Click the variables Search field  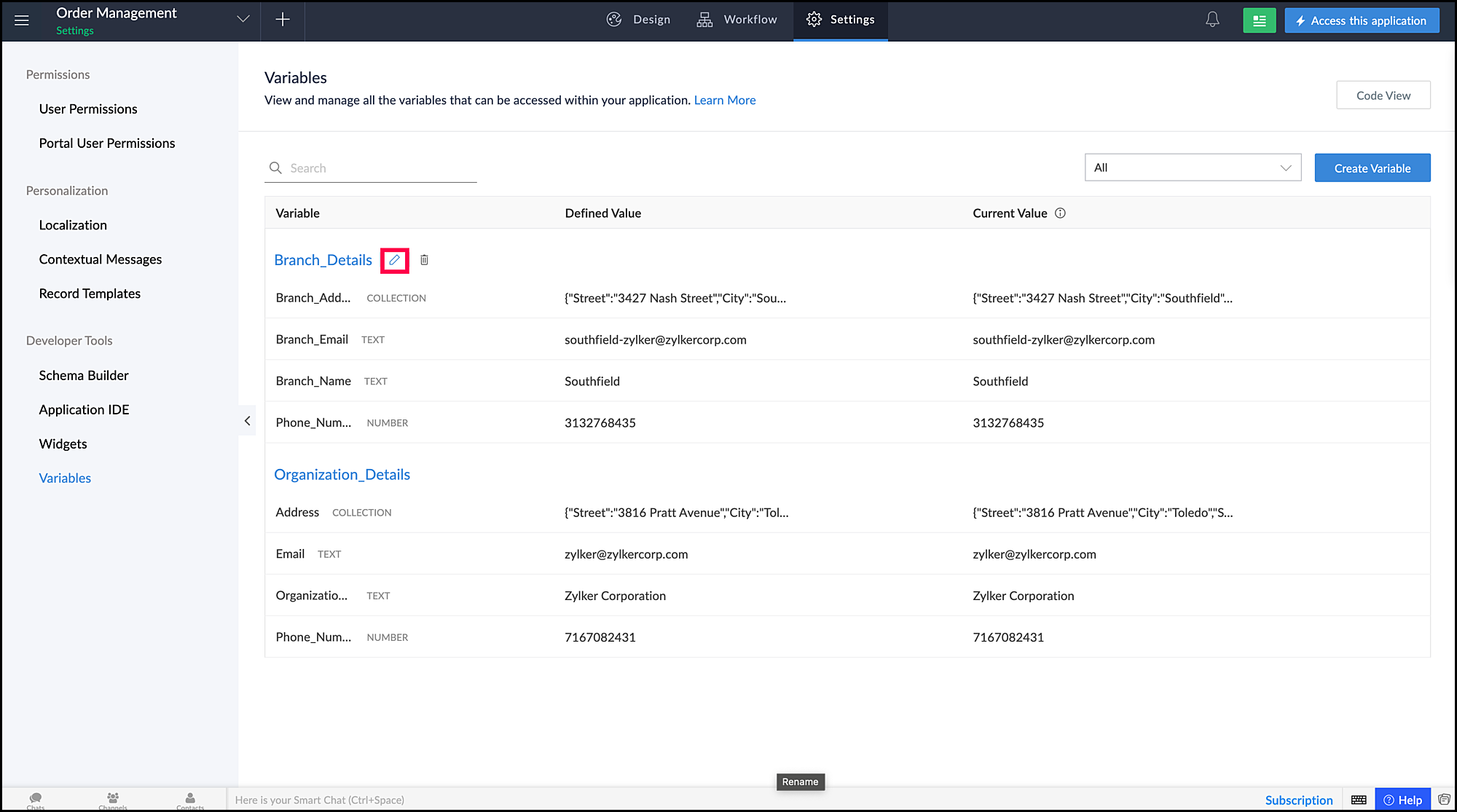(x=379, y=168)
